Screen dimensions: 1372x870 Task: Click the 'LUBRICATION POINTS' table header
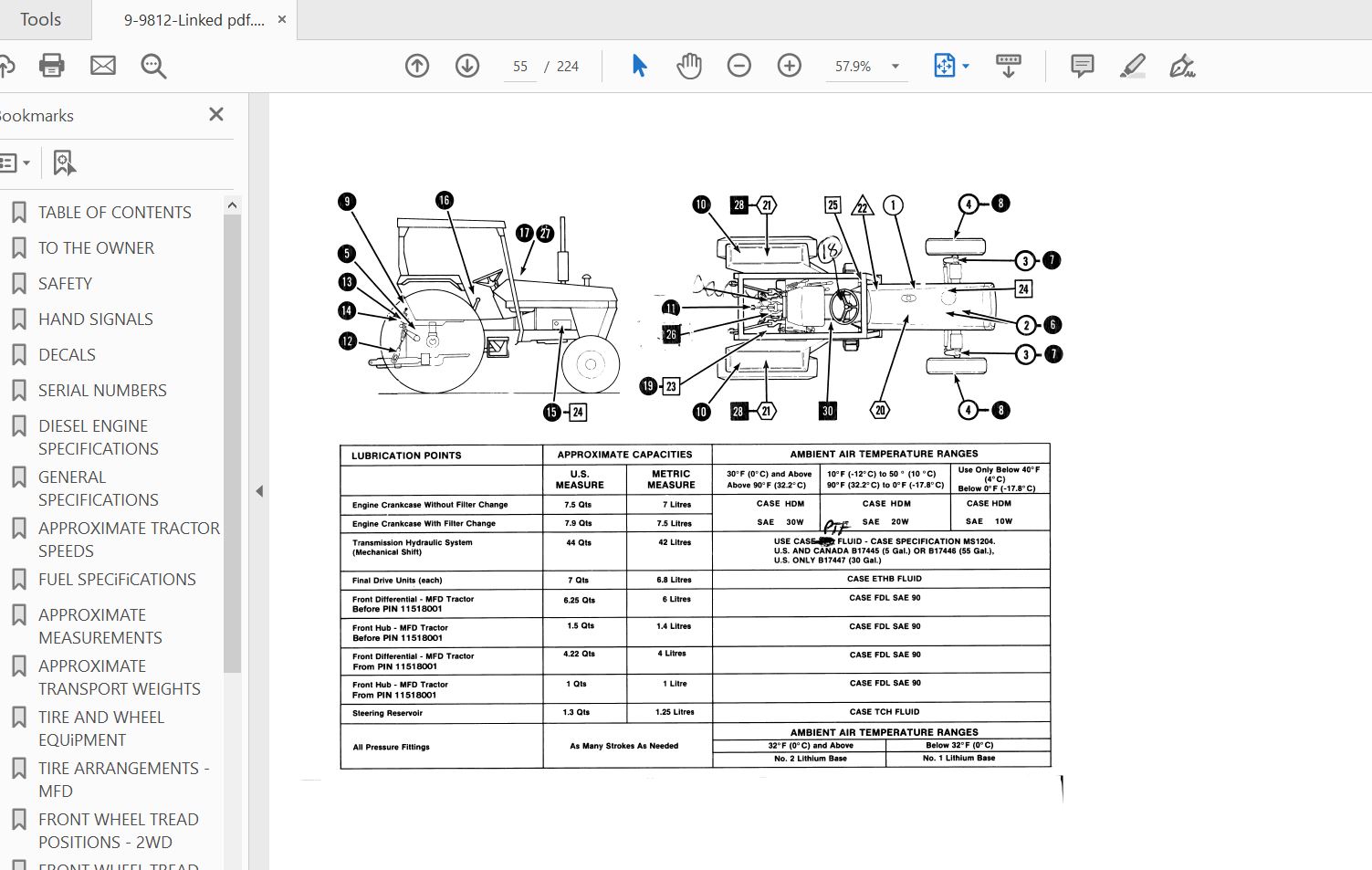coord(406,456)
